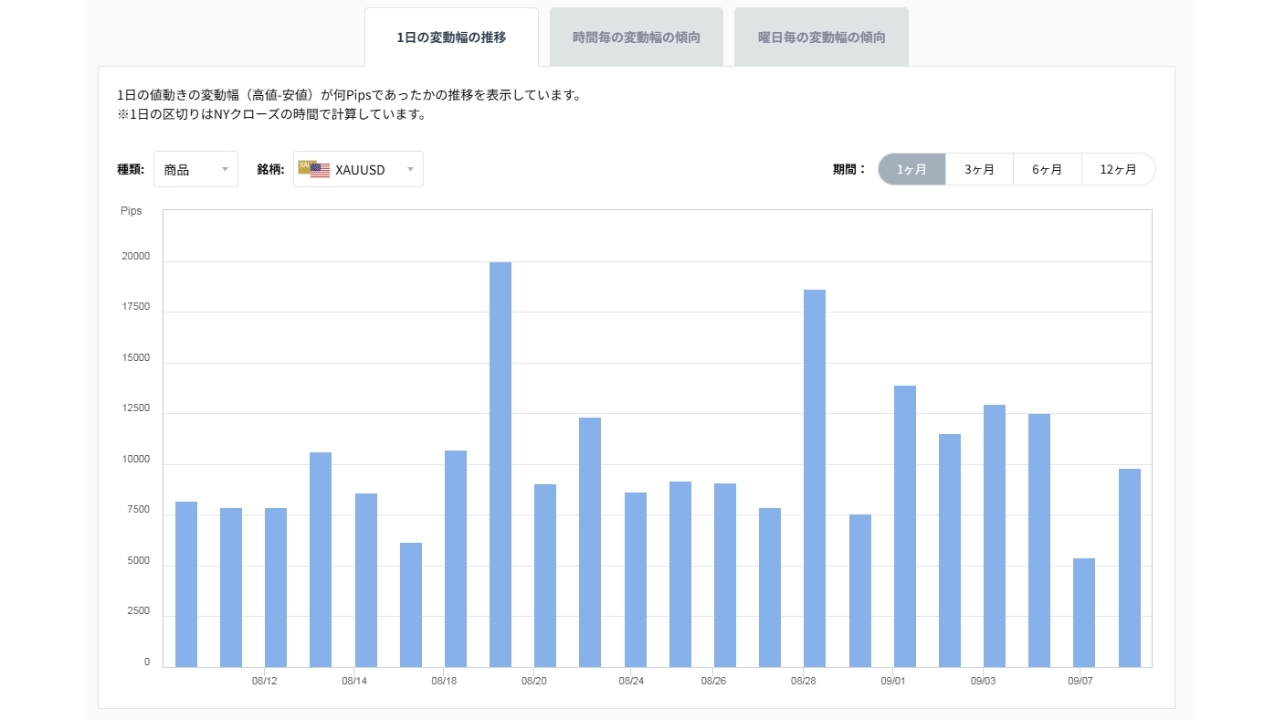Click the XAUUSD gold and US flag icon
1280x720 pixels.
[314, 169]
